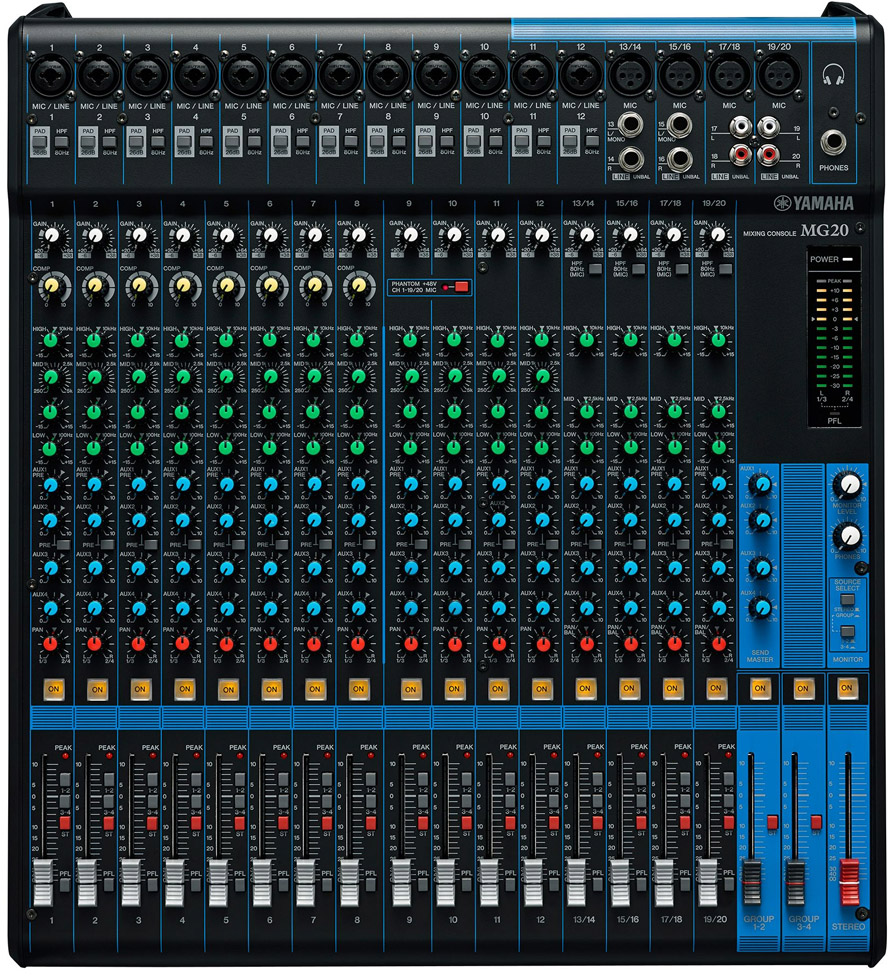Toggle the channel 12 ON button
Image resolution: width=890 pixels, height=977 pixels.
541,689
